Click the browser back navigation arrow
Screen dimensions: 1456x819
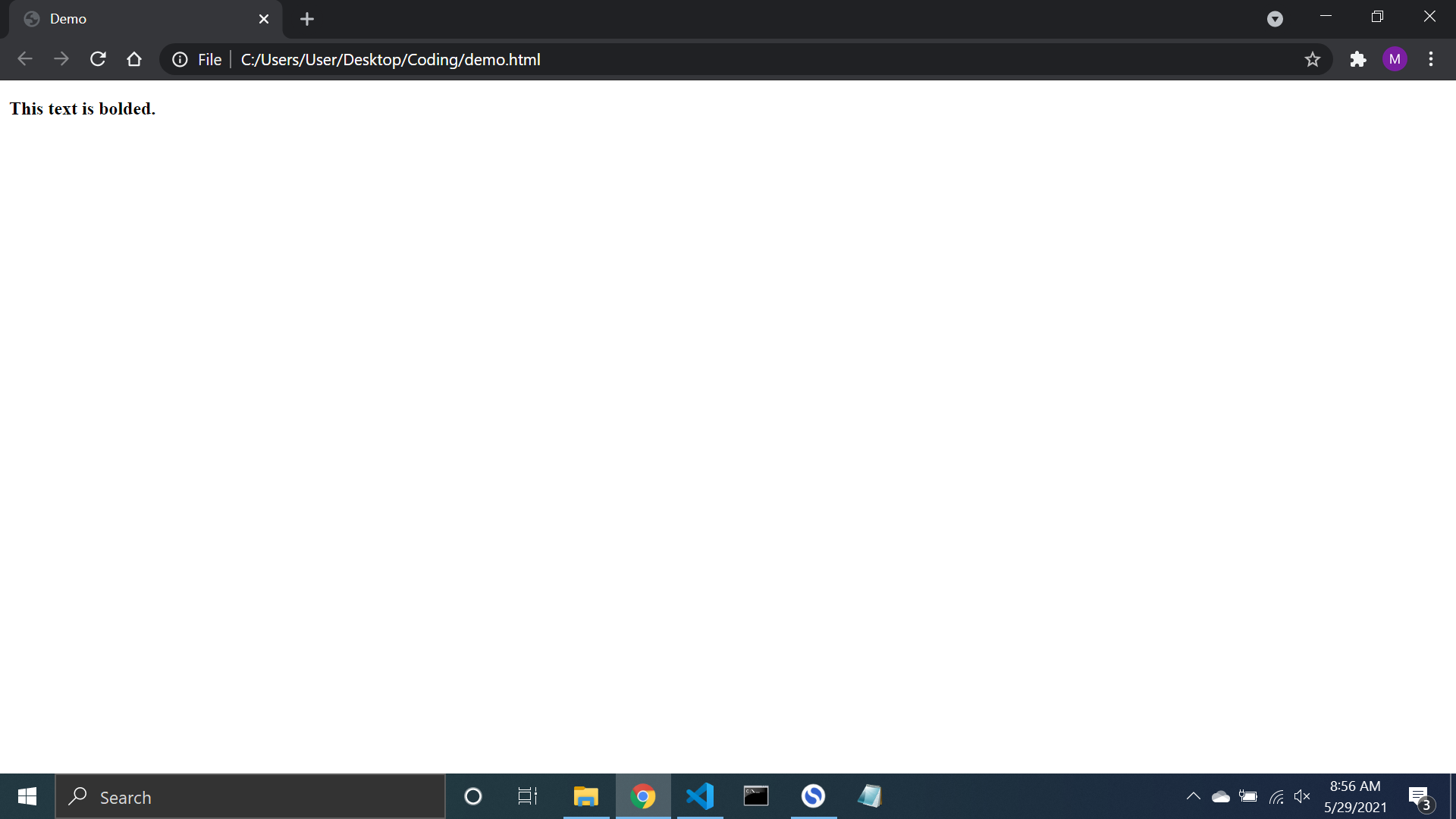pos(24,59)
